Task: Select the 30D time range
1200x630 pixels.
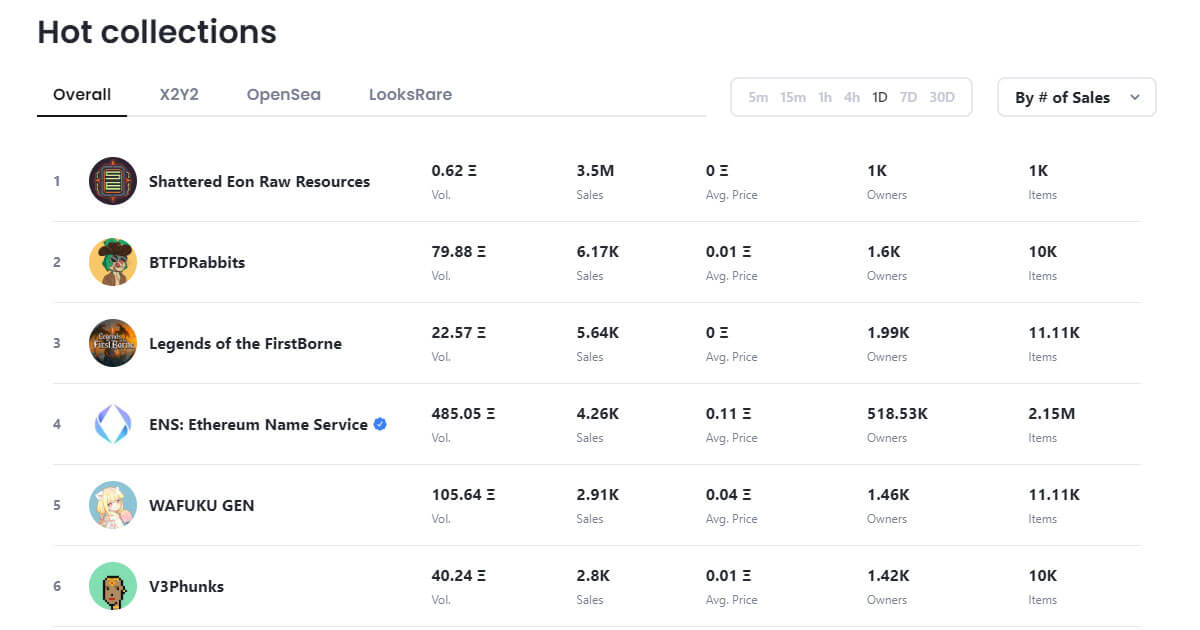Action: [x=942, y=97]
